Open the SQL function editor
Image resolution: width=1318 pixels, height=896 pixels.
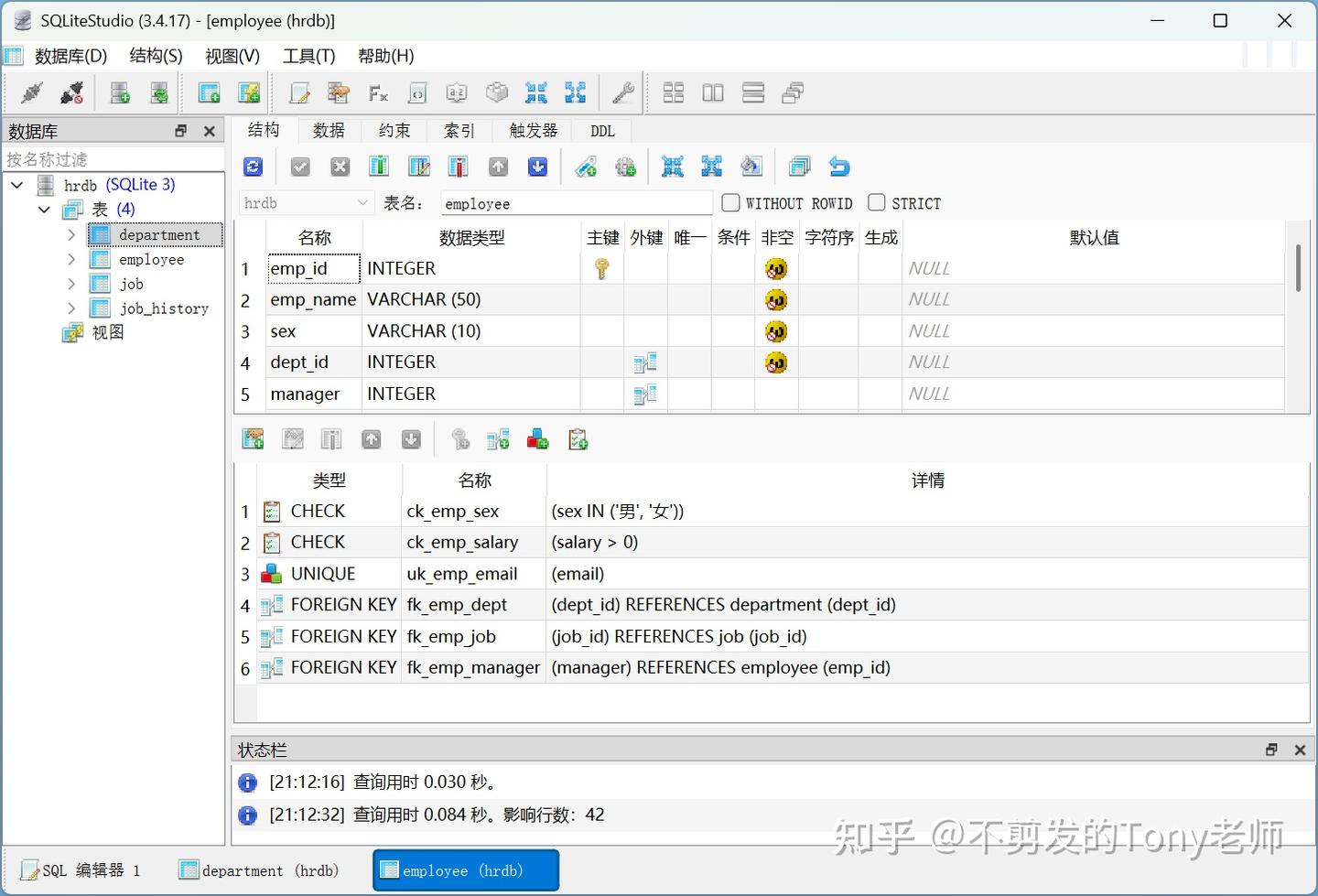click(x=378, y=92)
